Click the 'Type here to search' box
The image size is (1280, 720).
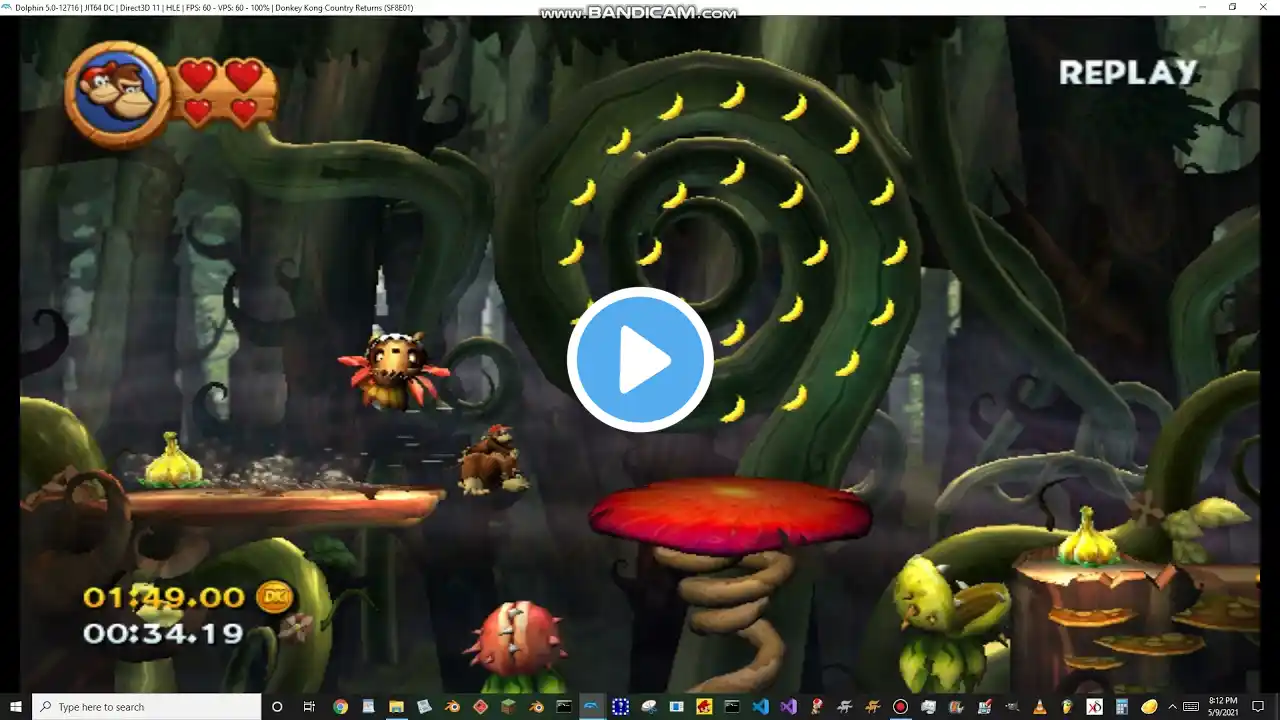tap(146, 707)
